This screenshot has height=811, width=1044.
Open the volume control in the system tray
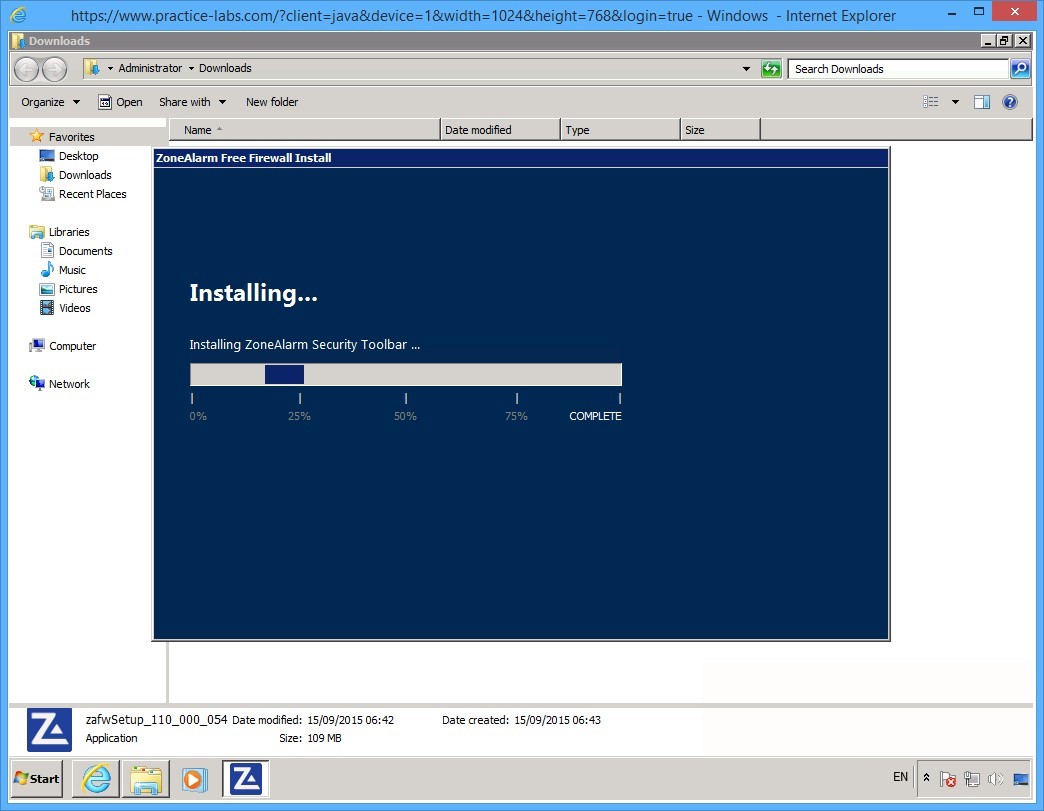[x=996, y=778]
